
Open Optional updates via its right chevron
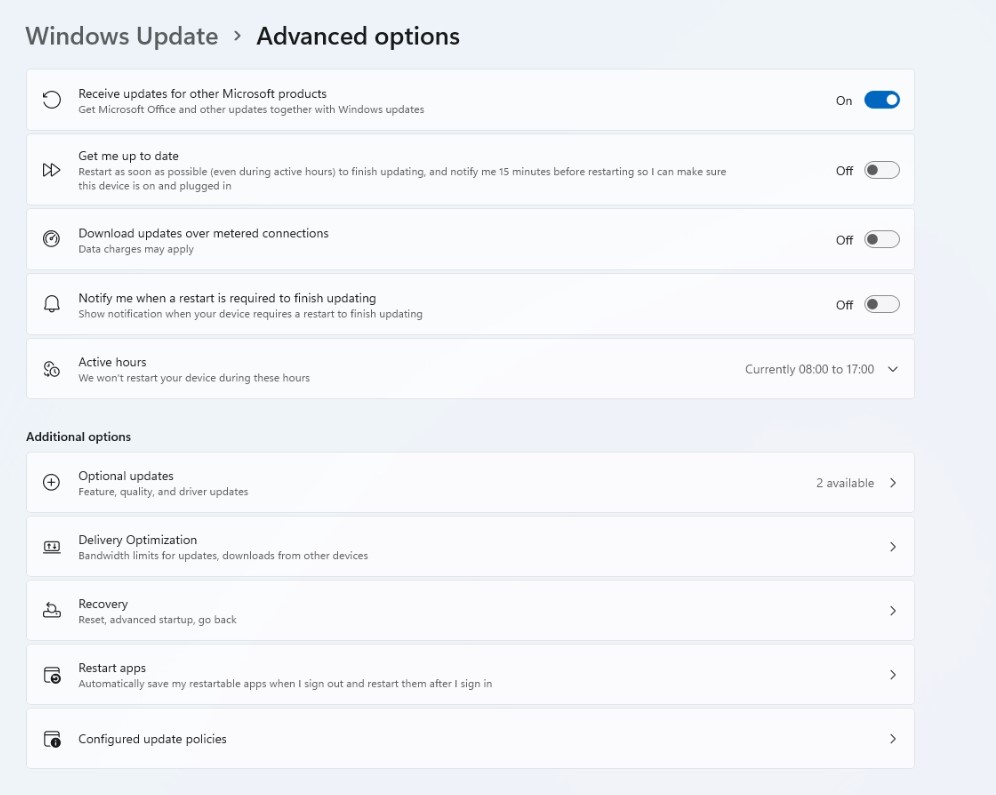[893, 483]
